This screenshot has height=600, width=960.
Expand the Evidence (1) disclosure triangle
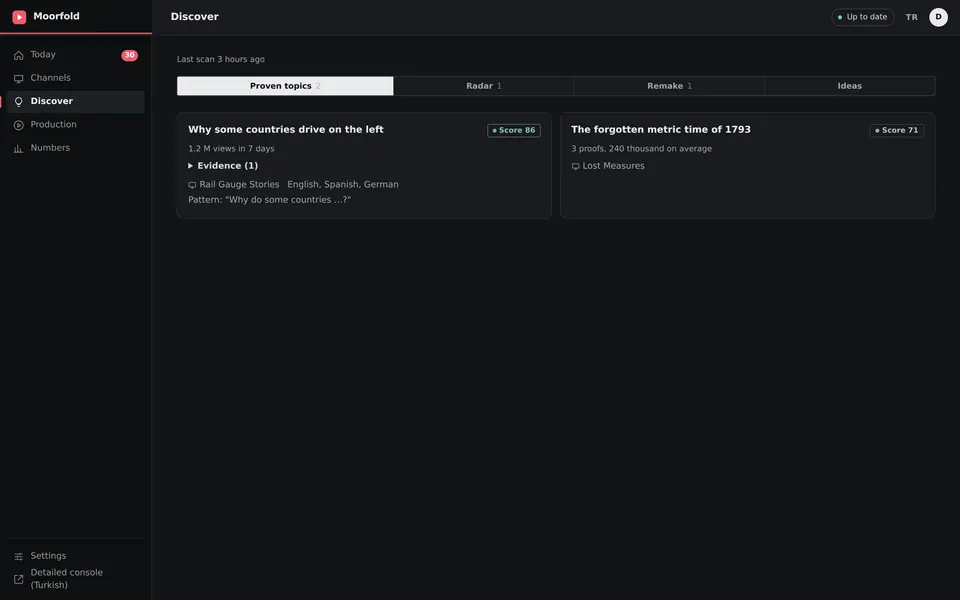pyautogui.click(x=190, y=166)
